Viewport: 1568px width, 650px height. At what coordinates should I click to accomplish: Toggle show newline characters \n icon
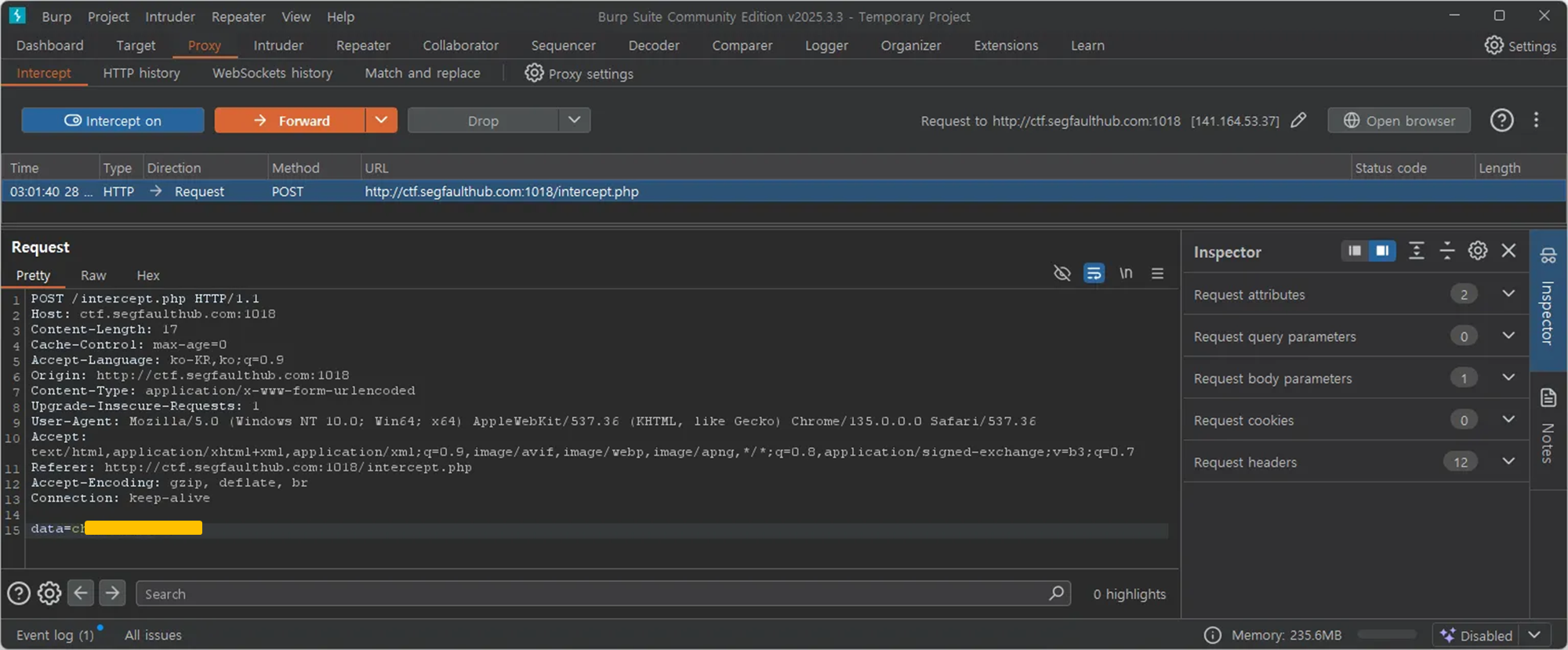click(1126, 273)
